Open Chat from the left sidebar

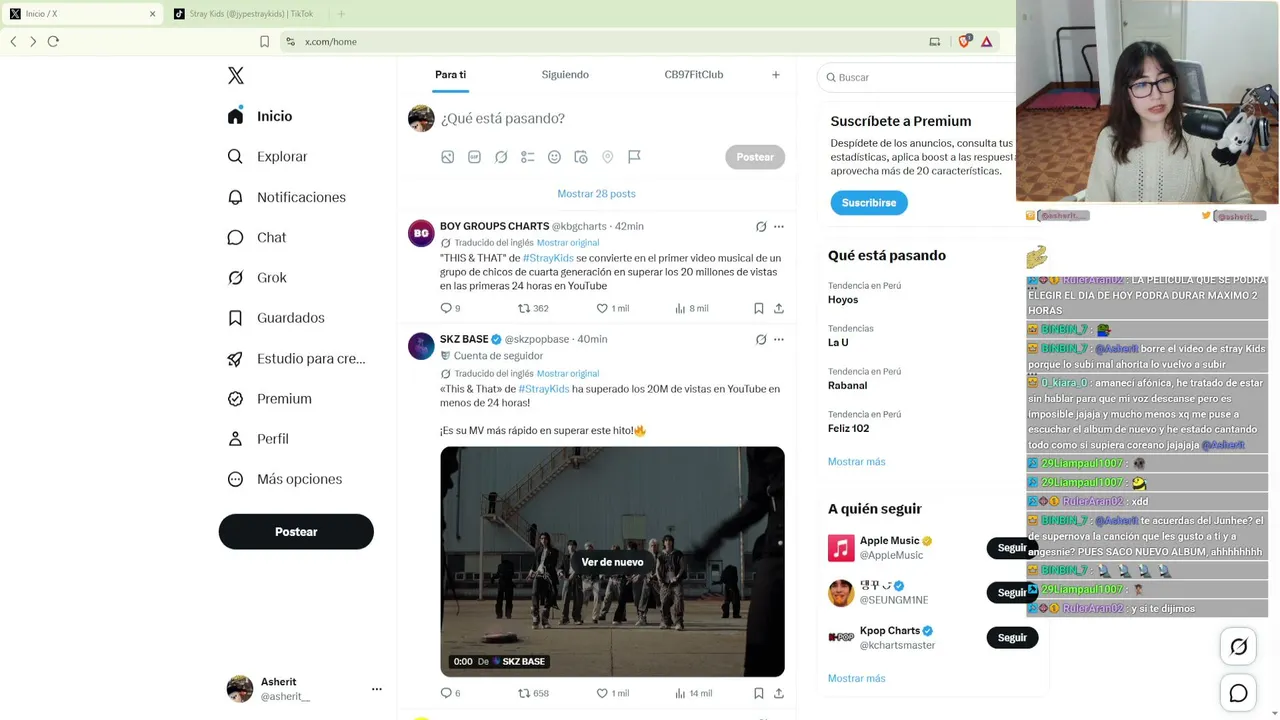click(x=257, y=237)
